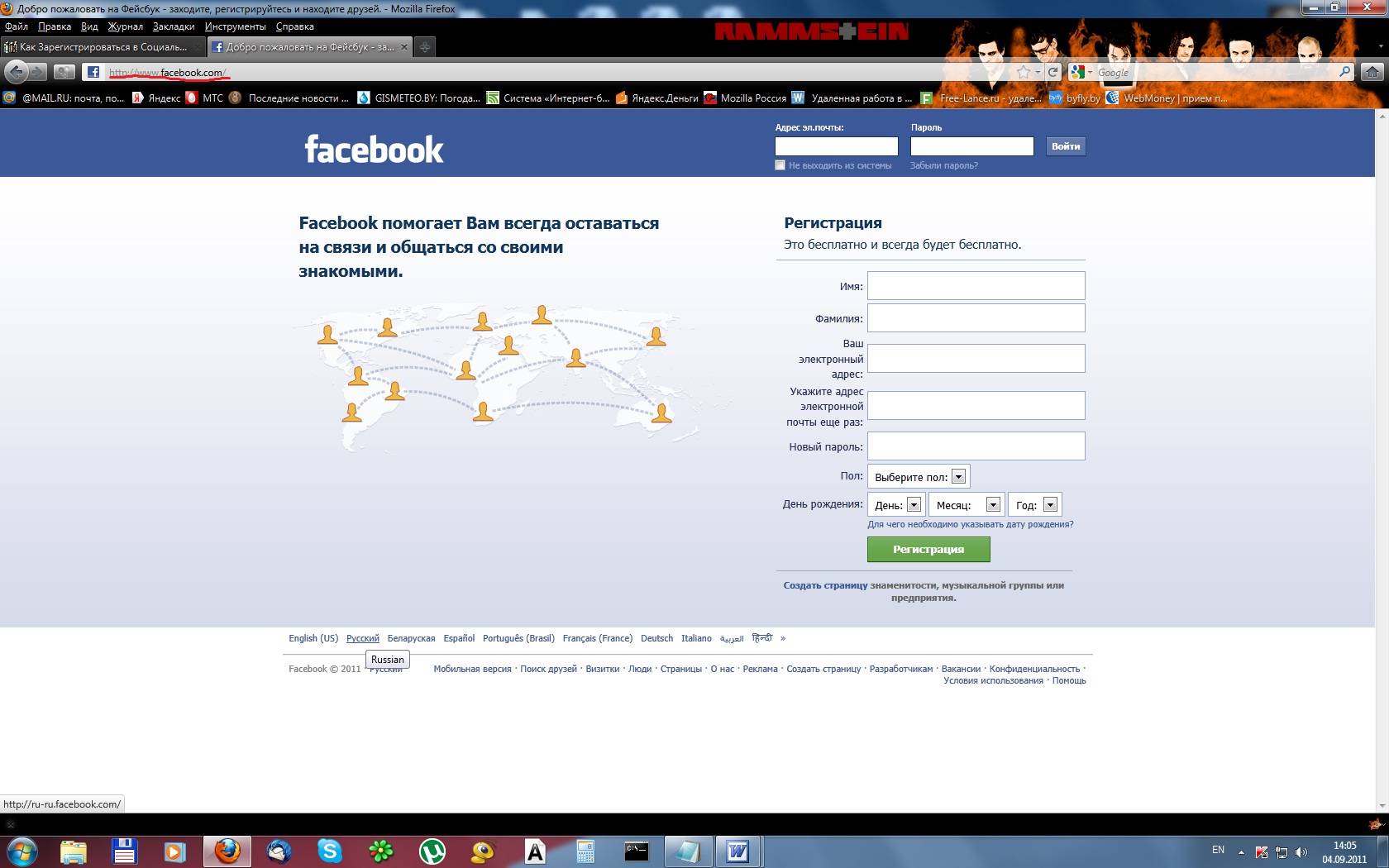Click the green Регистрация button
This screenshot has height=868, width=1389.
click(928, 549)
